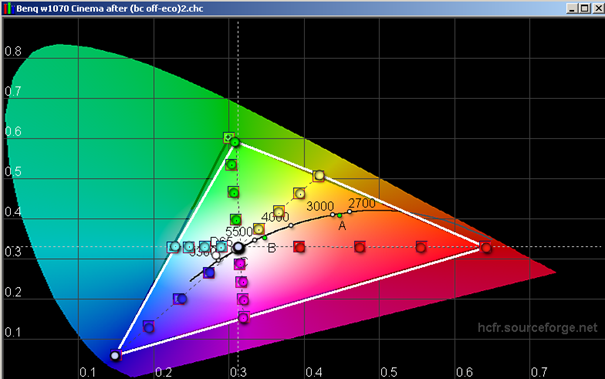Click the white reference point near D65
The width and height of the screenshot is (605, 379).
tap(239, 247)
